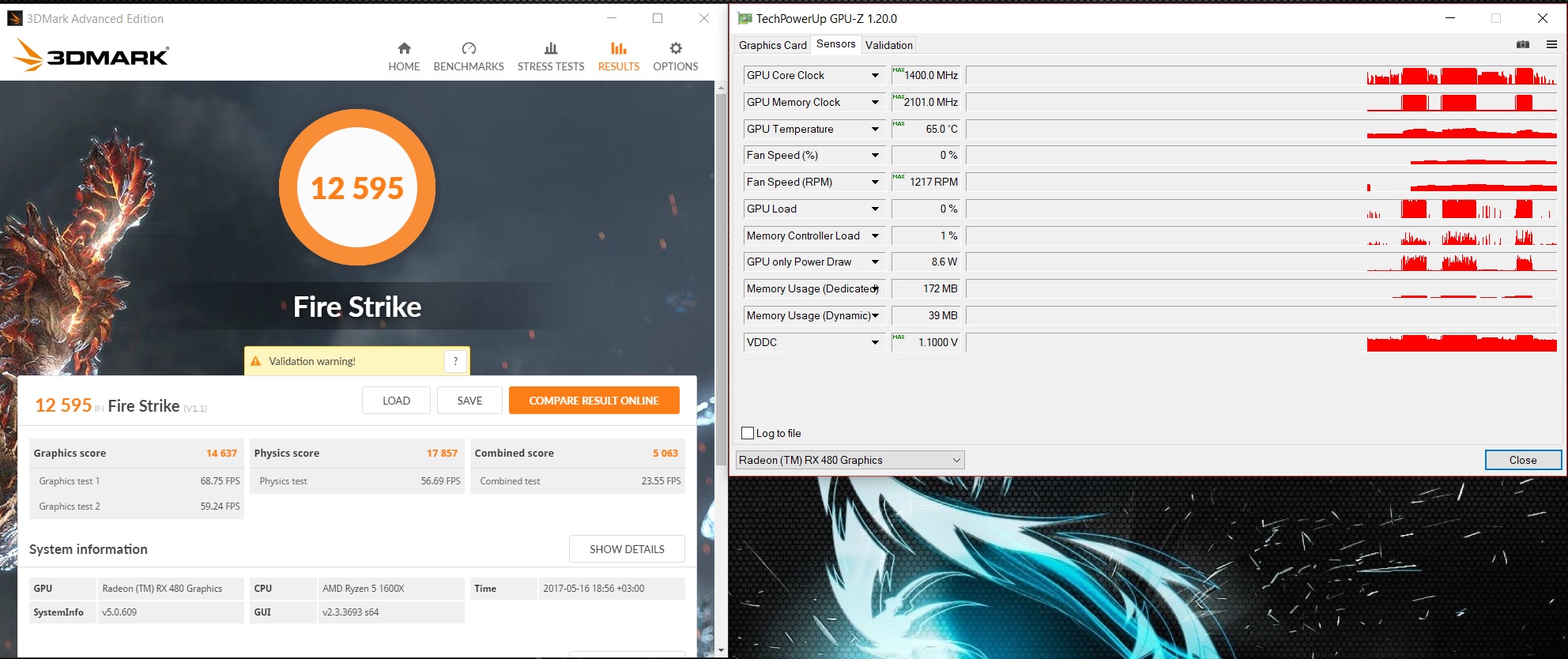Click VDDC value 1.1000 V

[x=938, y=343]
